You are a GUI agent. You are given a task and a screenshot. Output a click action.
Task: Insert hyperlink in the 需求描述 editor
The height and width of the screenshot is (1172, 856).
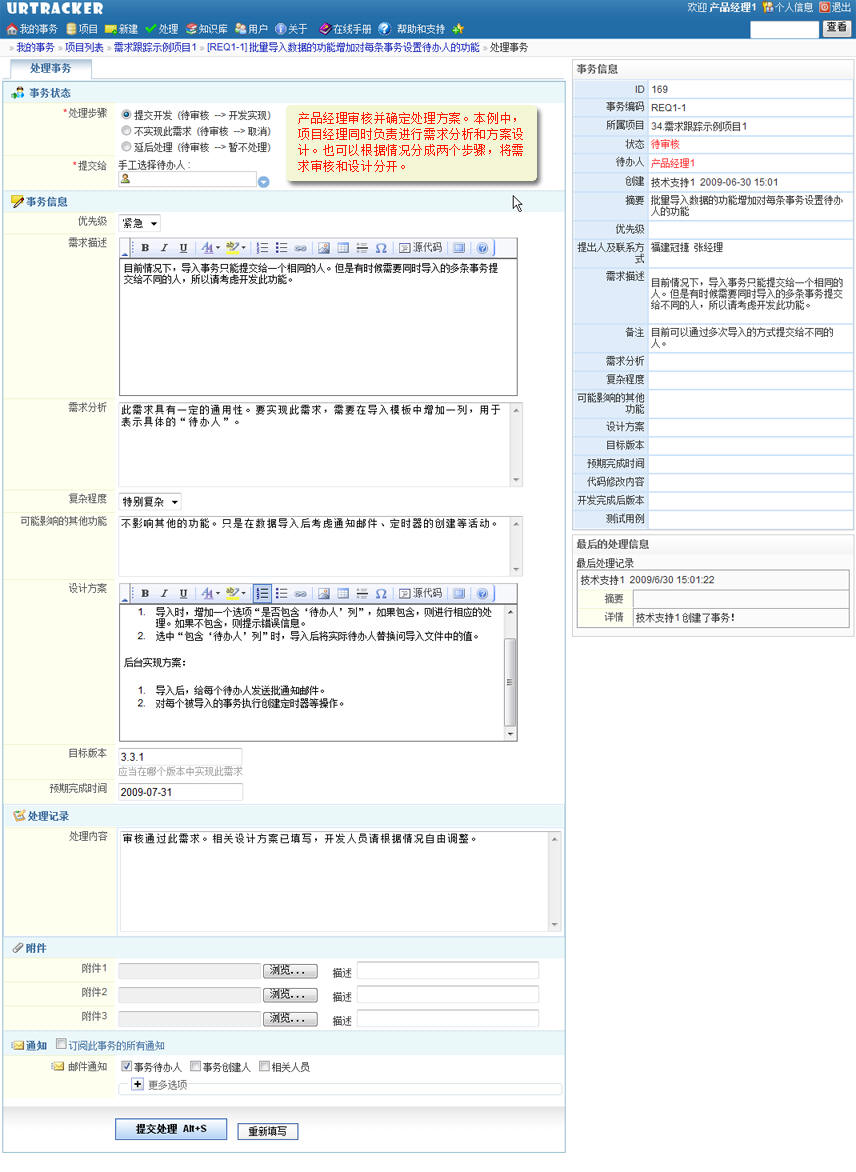pos(301,248)
